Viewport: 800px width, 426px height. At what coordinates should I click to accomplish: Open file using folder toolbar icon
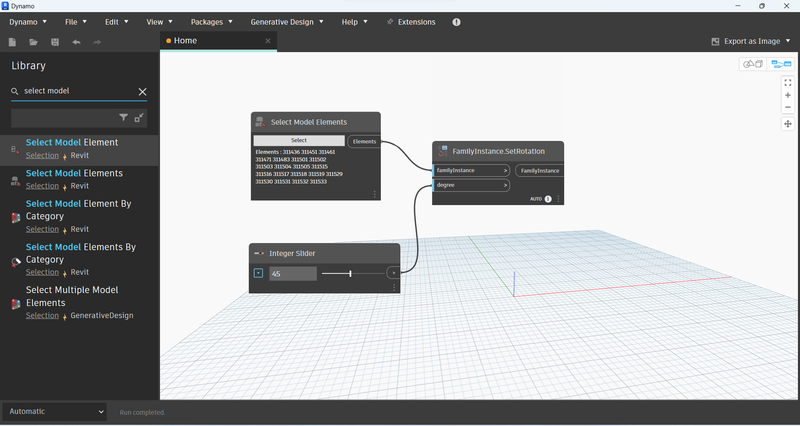pyautogui.click(x=34, y=42)
